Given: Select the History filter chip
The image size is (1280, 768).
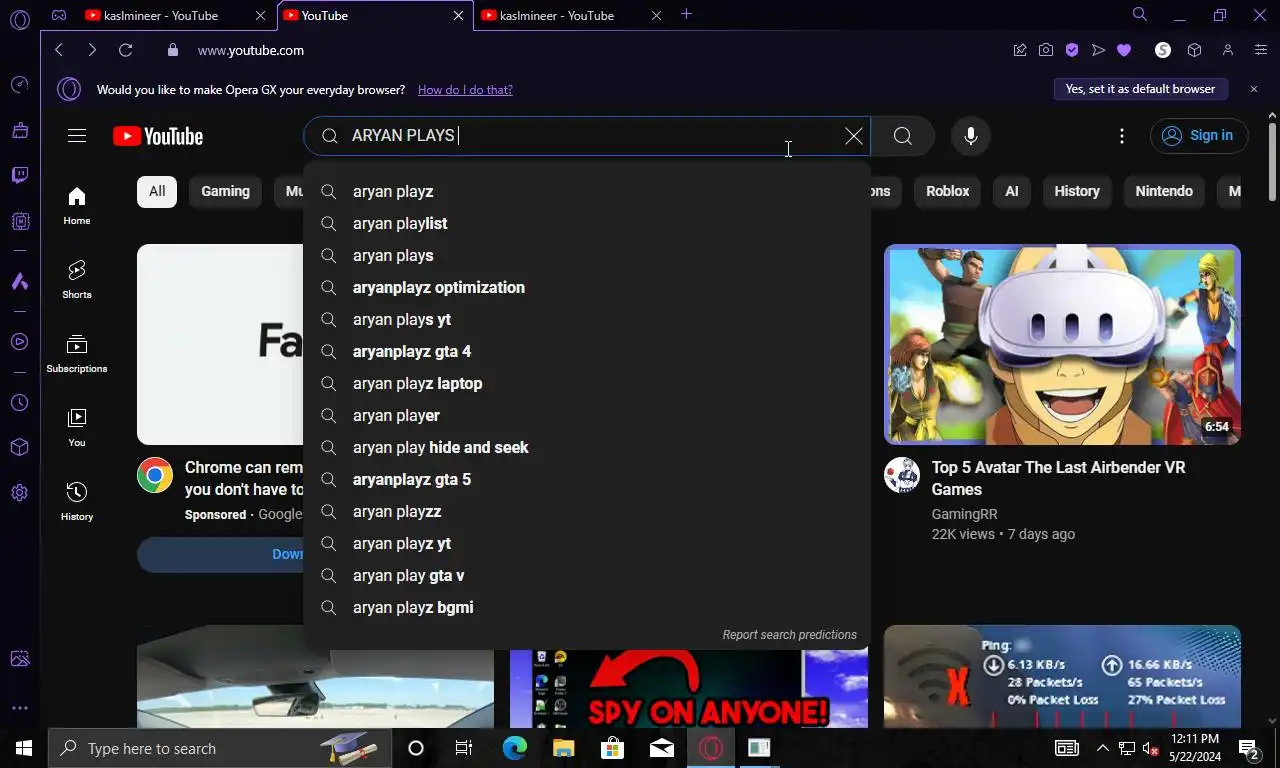Looking at the screenshot, I should point(1077,191).
